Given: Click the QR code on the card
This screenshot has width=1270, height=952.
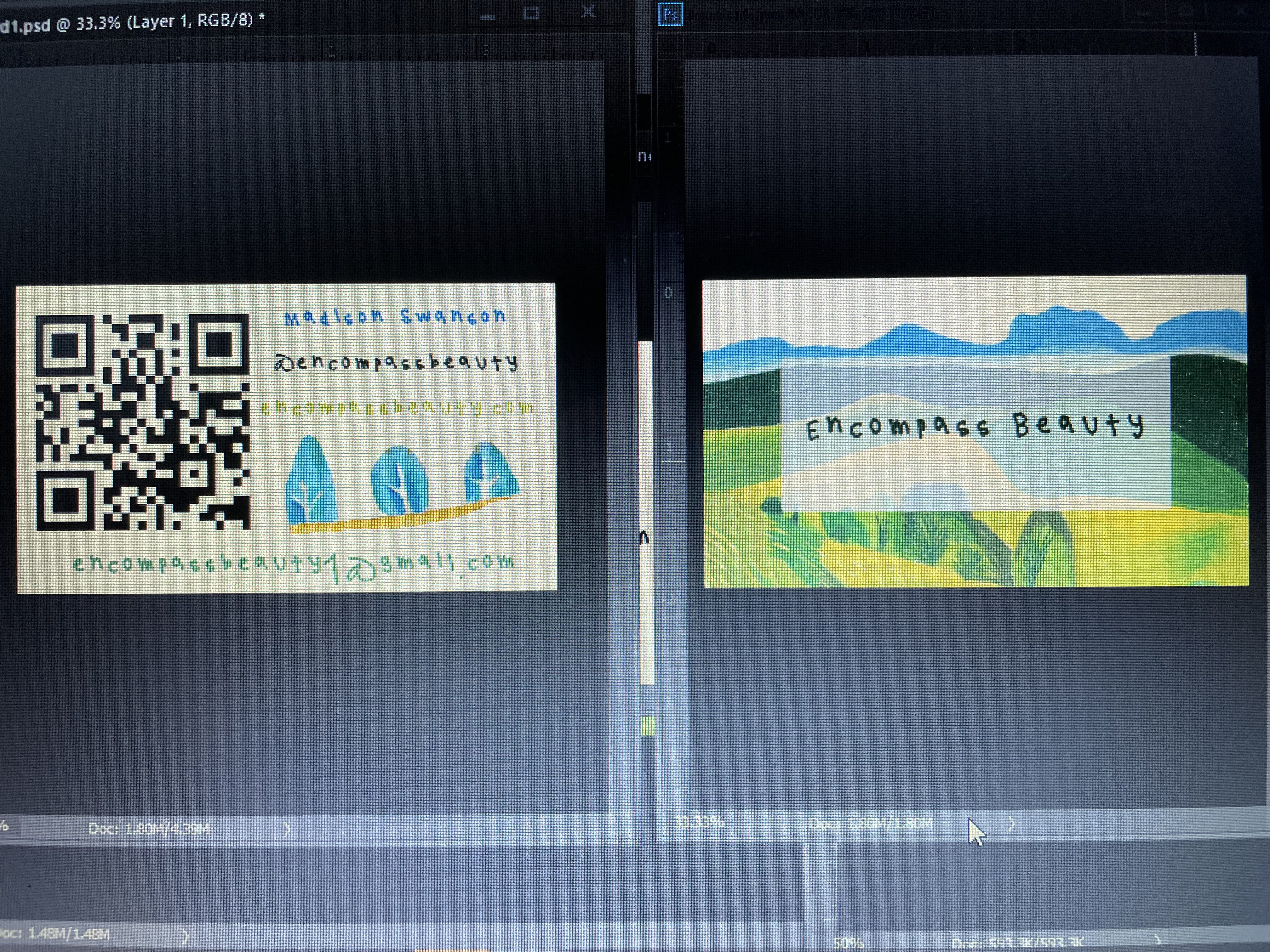Looking at the screenshot, I should pos(142,422).
